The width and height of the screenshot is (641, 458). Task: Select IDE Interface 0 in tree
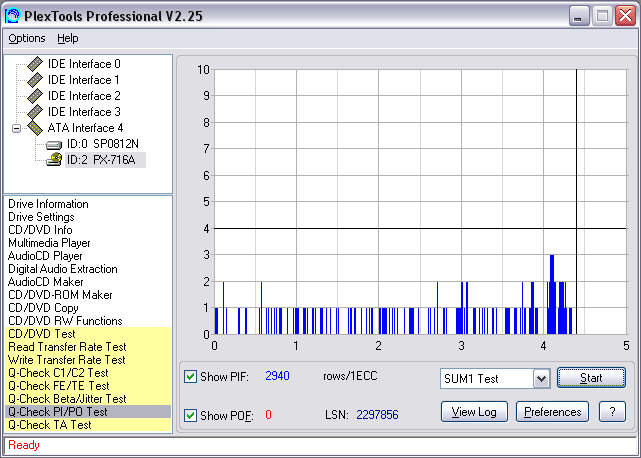(84, 64)
